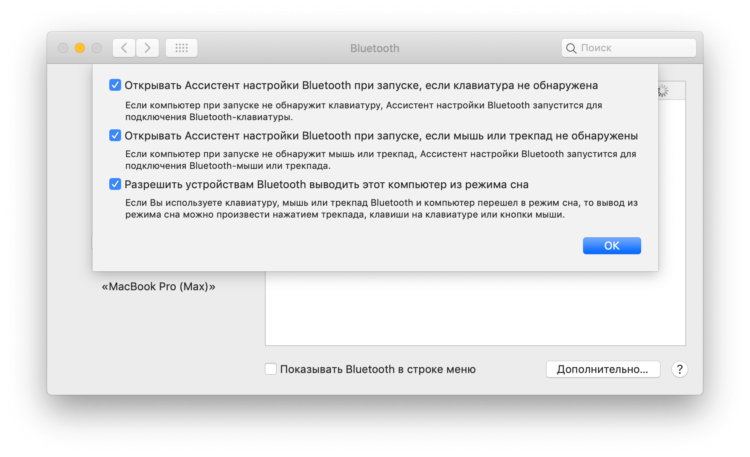Click the loading spinner in the devices list header
The width and height of the screenshot is (750, 457).
click(x=662, y=90)
